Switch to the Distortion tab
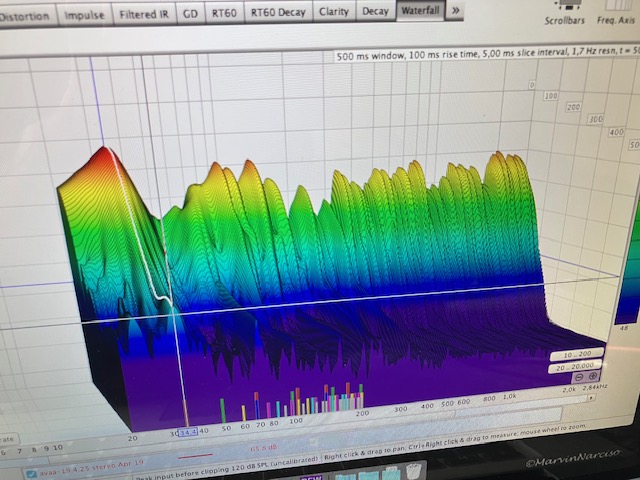The height and width of the screenshot is (480, 640). pos(26,15)
